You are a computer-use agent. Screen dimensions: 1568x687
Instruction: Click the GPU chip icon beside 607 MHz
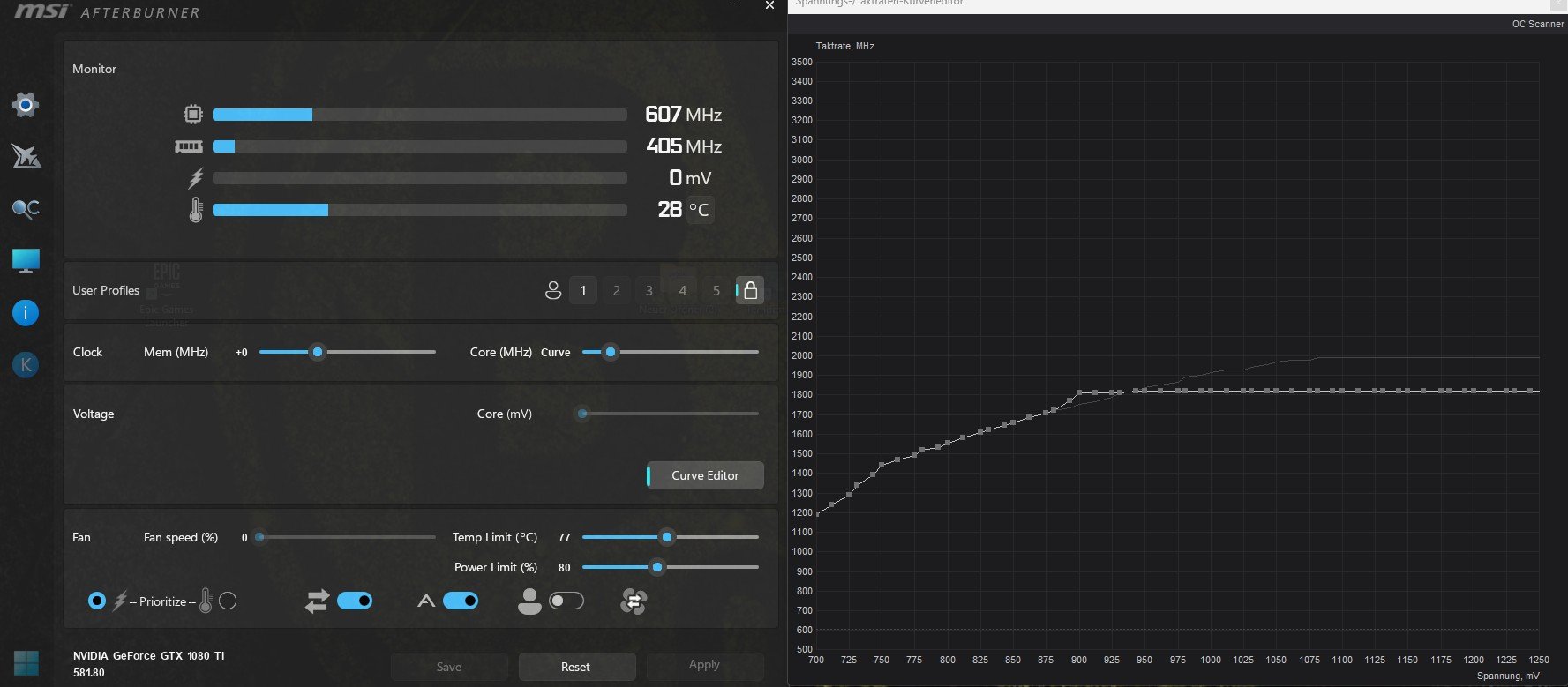click(193, 114)
